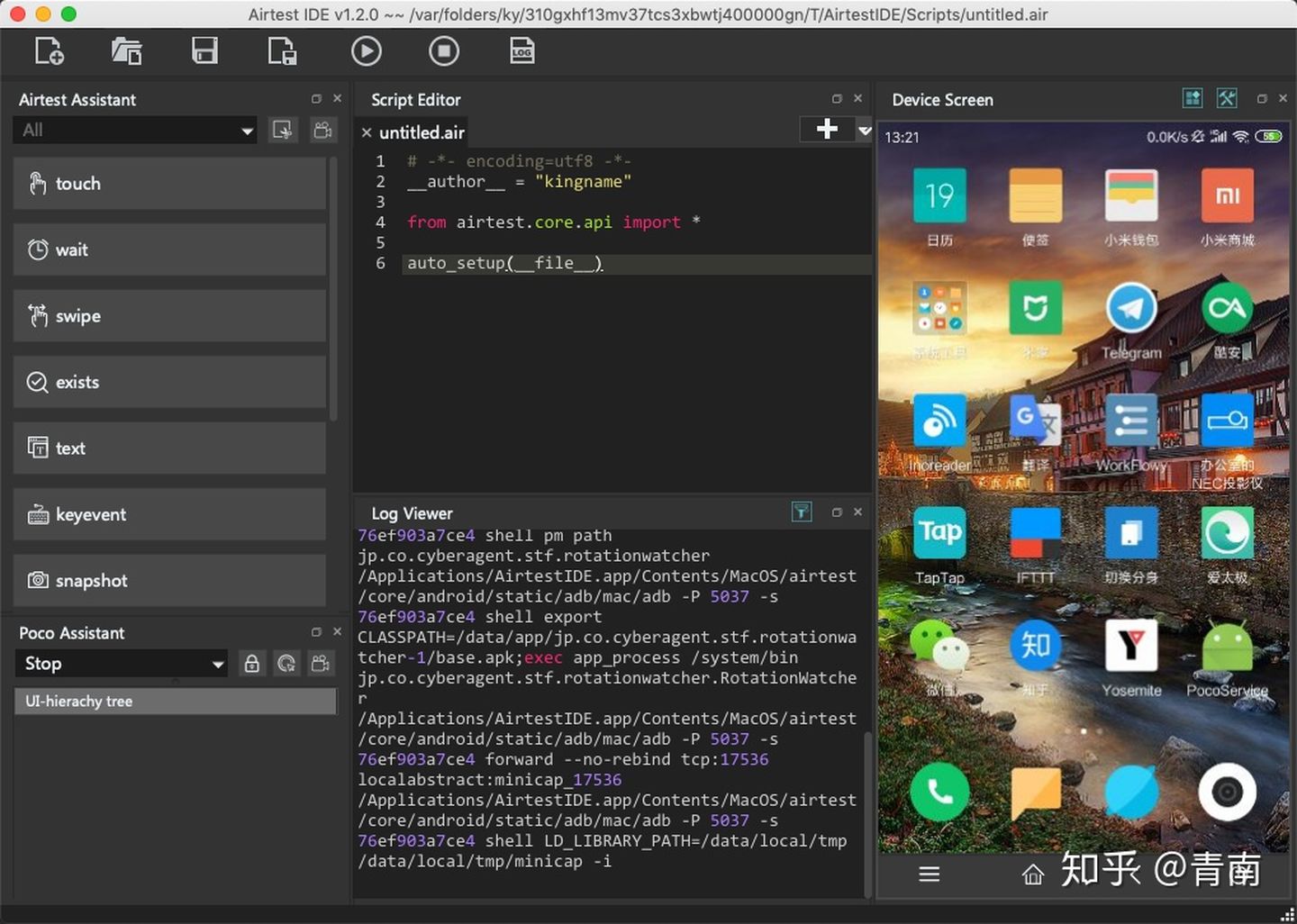Click the Poco record camera icon
The height and width of the screenshot is (924, 1297).
click(321, 664)
